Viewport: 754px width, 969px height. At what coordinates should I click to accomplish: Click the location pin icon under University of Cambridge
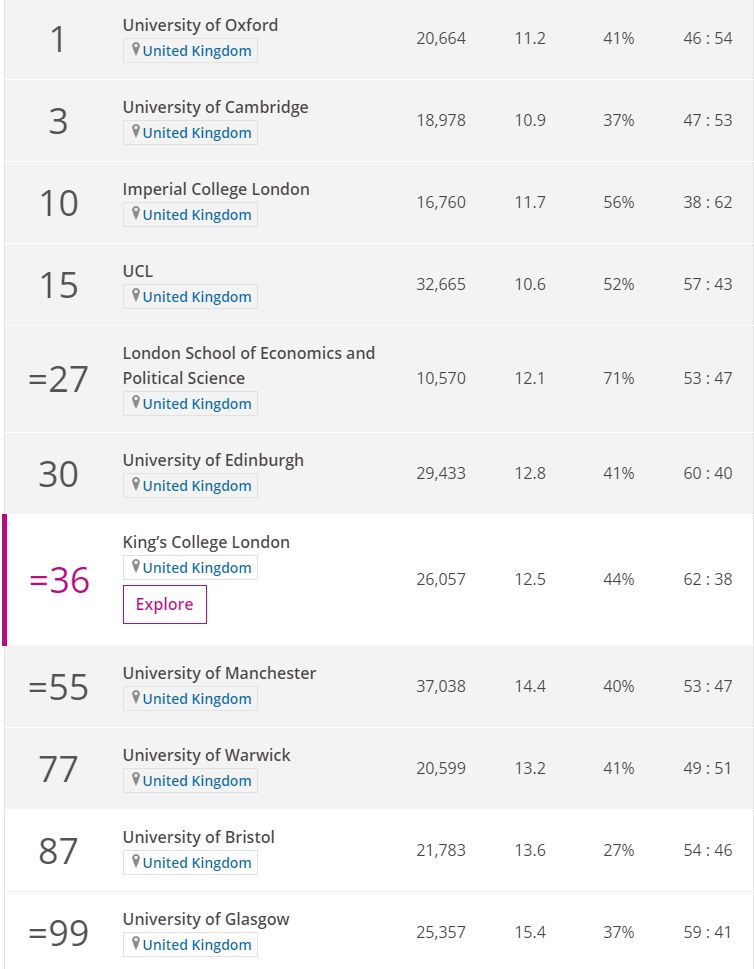[135, 132]
